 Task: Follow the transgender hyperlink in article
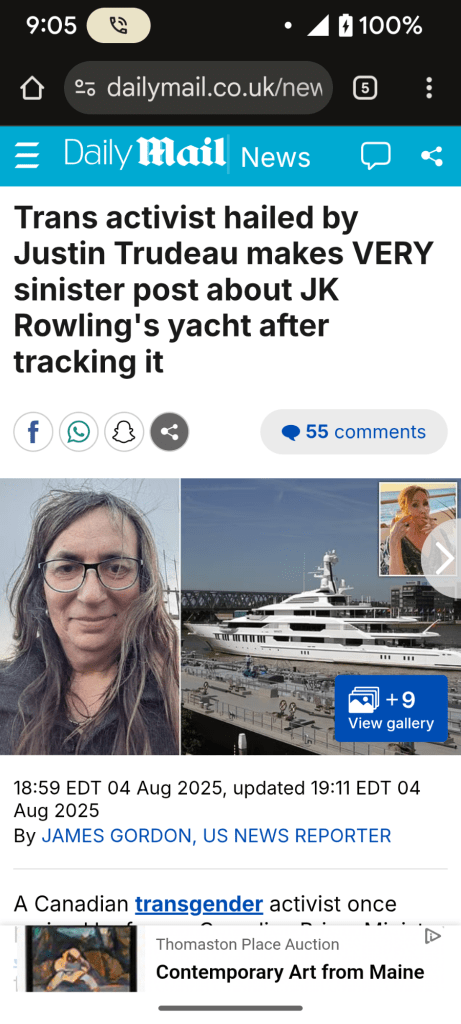pyautogui.click(x=199, y=904)
